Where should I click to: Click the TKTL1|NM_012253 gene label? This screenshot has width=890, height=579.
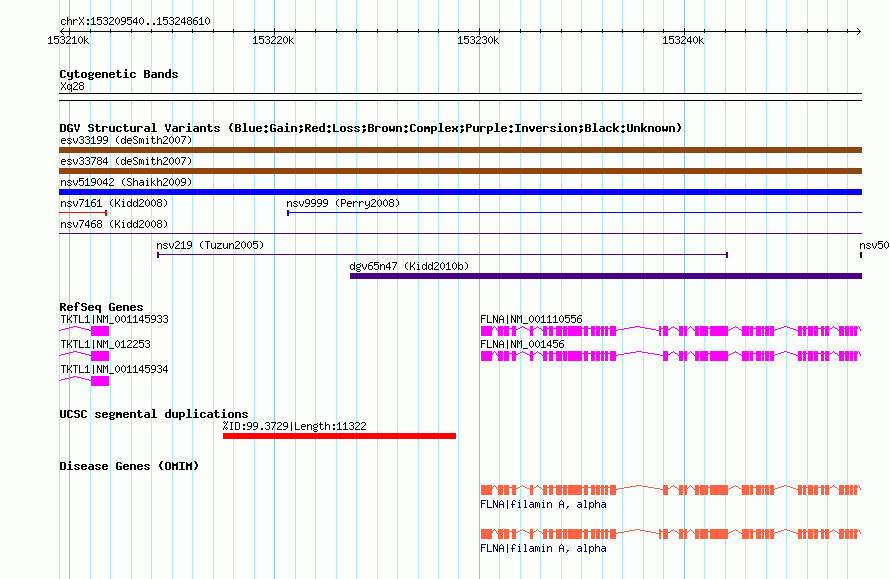pos(105,344)
